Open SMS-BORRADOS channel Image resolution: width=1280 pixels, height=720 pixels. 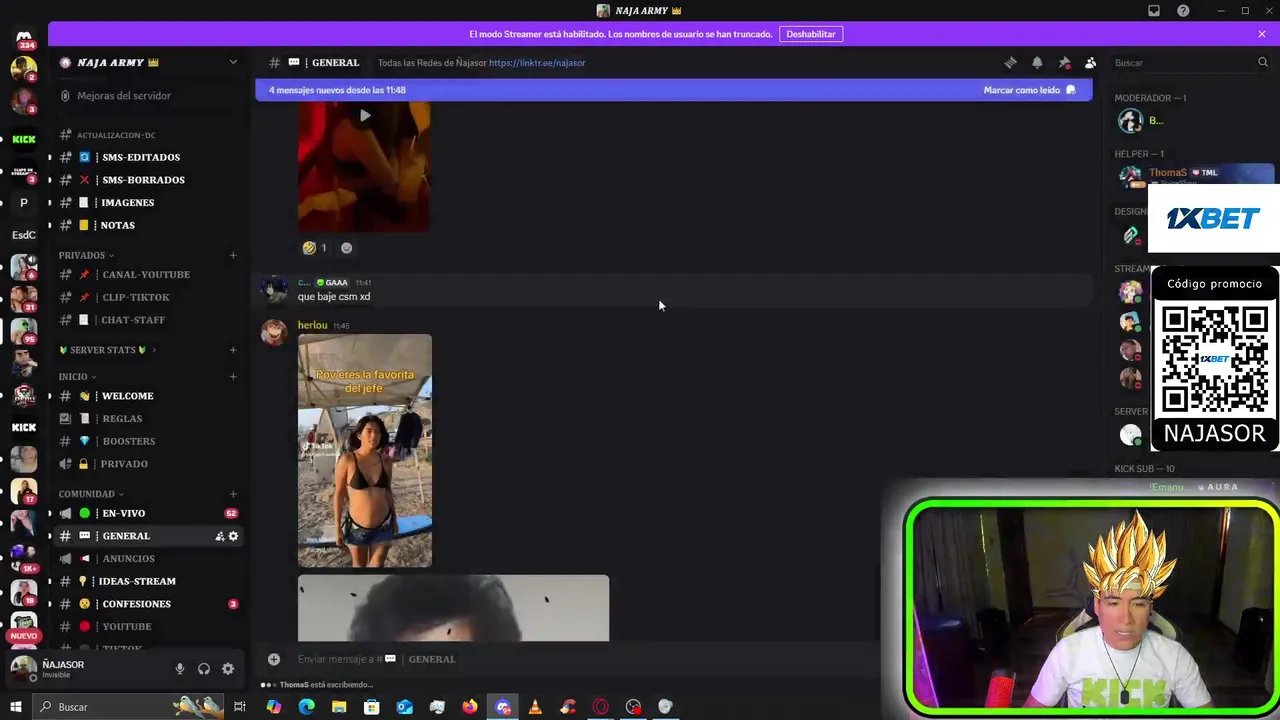143,180
